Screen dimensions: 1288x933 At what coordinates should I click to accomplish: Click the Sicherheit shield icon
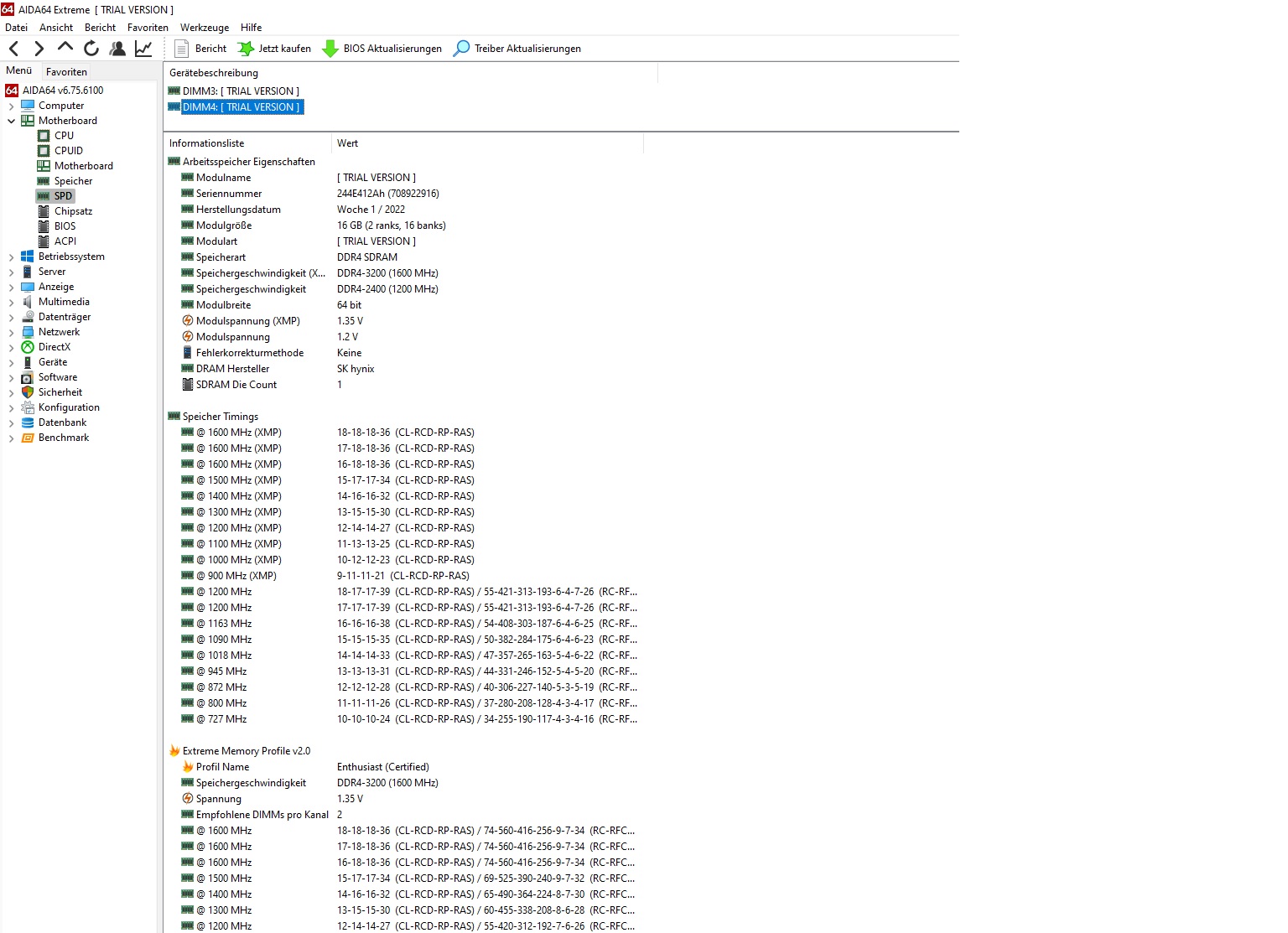pos(28,392)
